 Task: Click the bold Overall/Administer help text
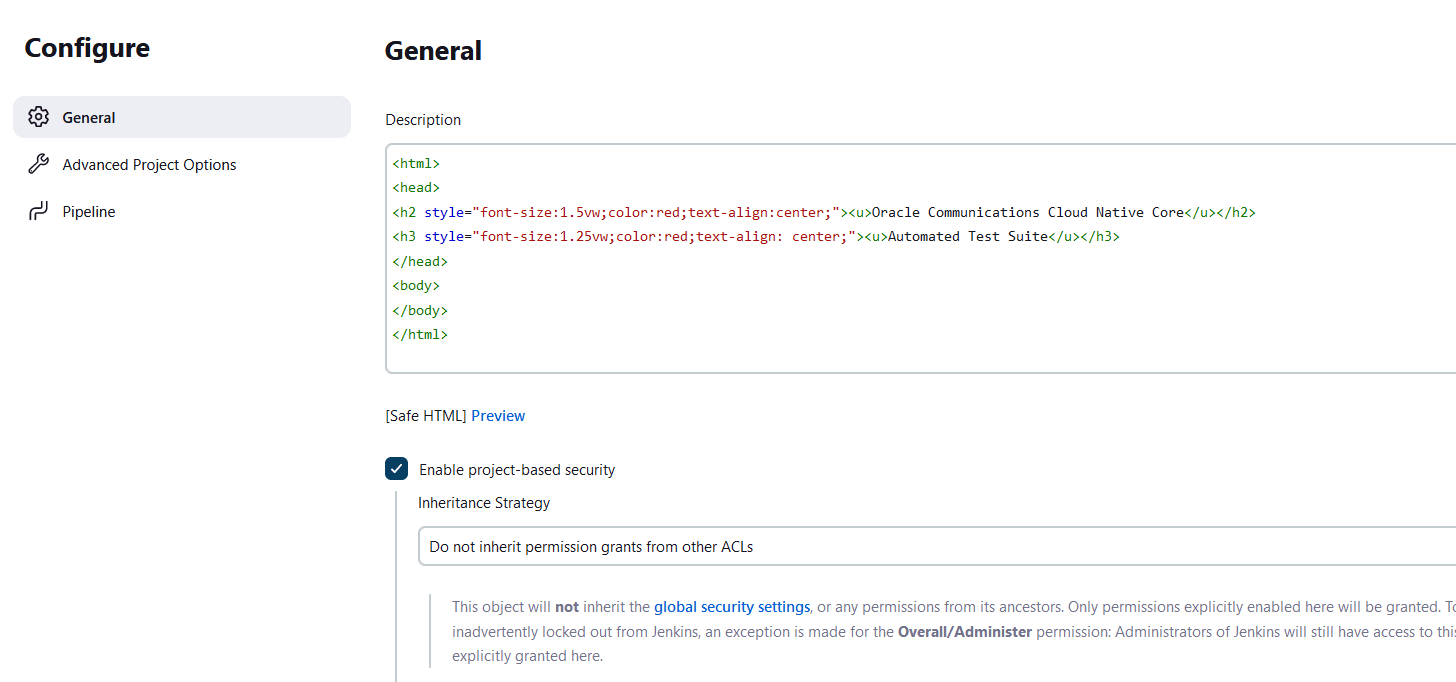pos(964,632)
